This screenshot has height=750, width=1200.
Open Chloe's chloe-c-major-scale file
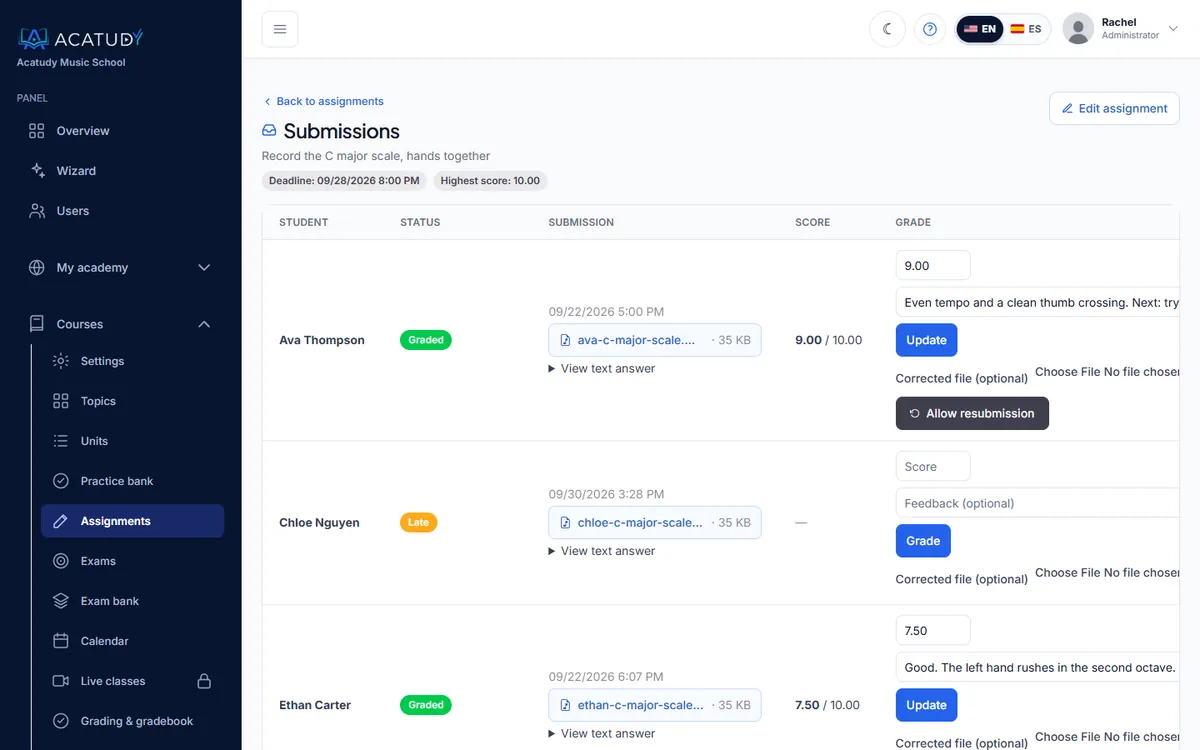tap(655, 522)
